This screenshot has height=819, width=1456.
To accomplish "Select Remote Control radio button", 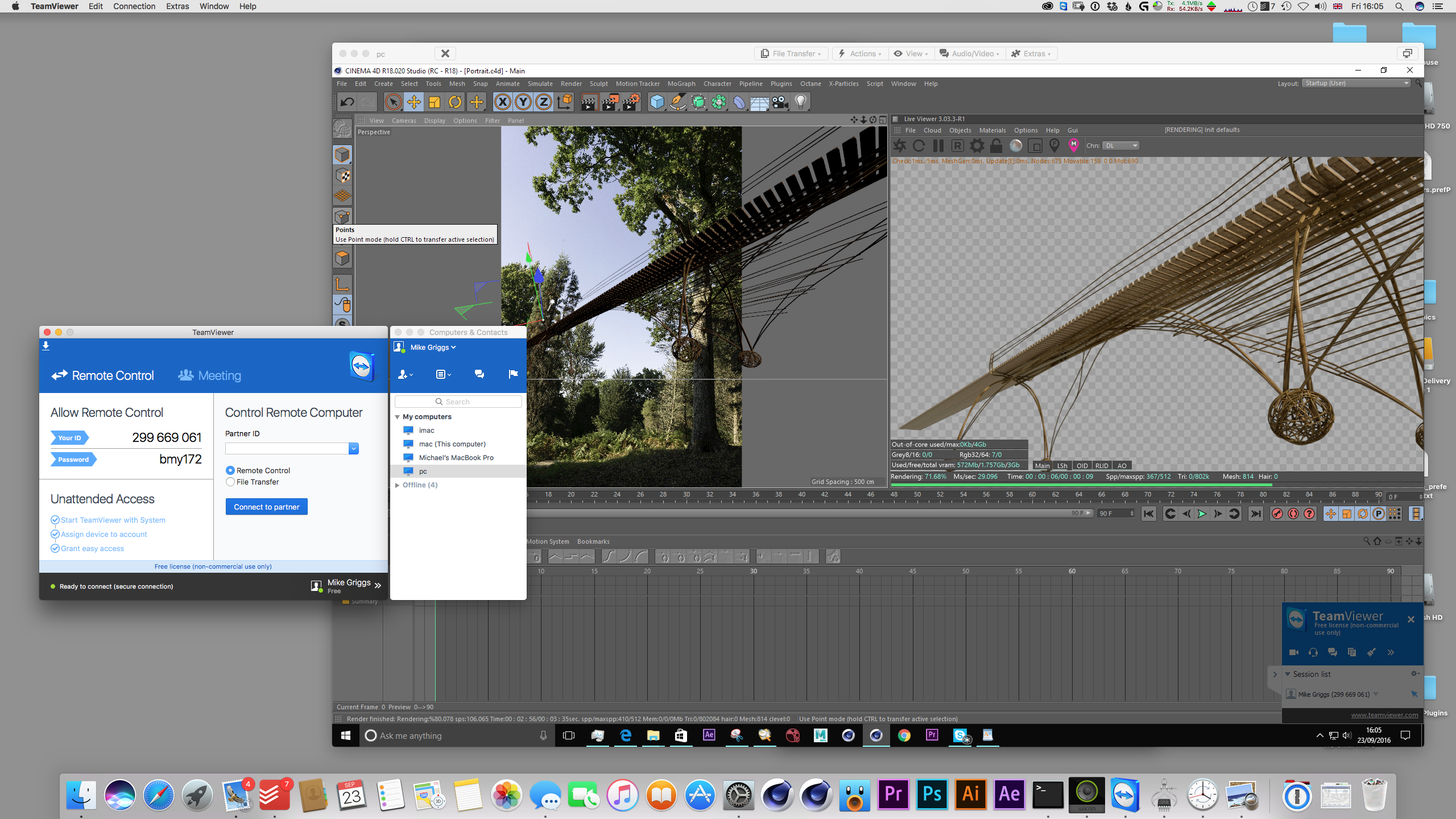I will [230, 470].
